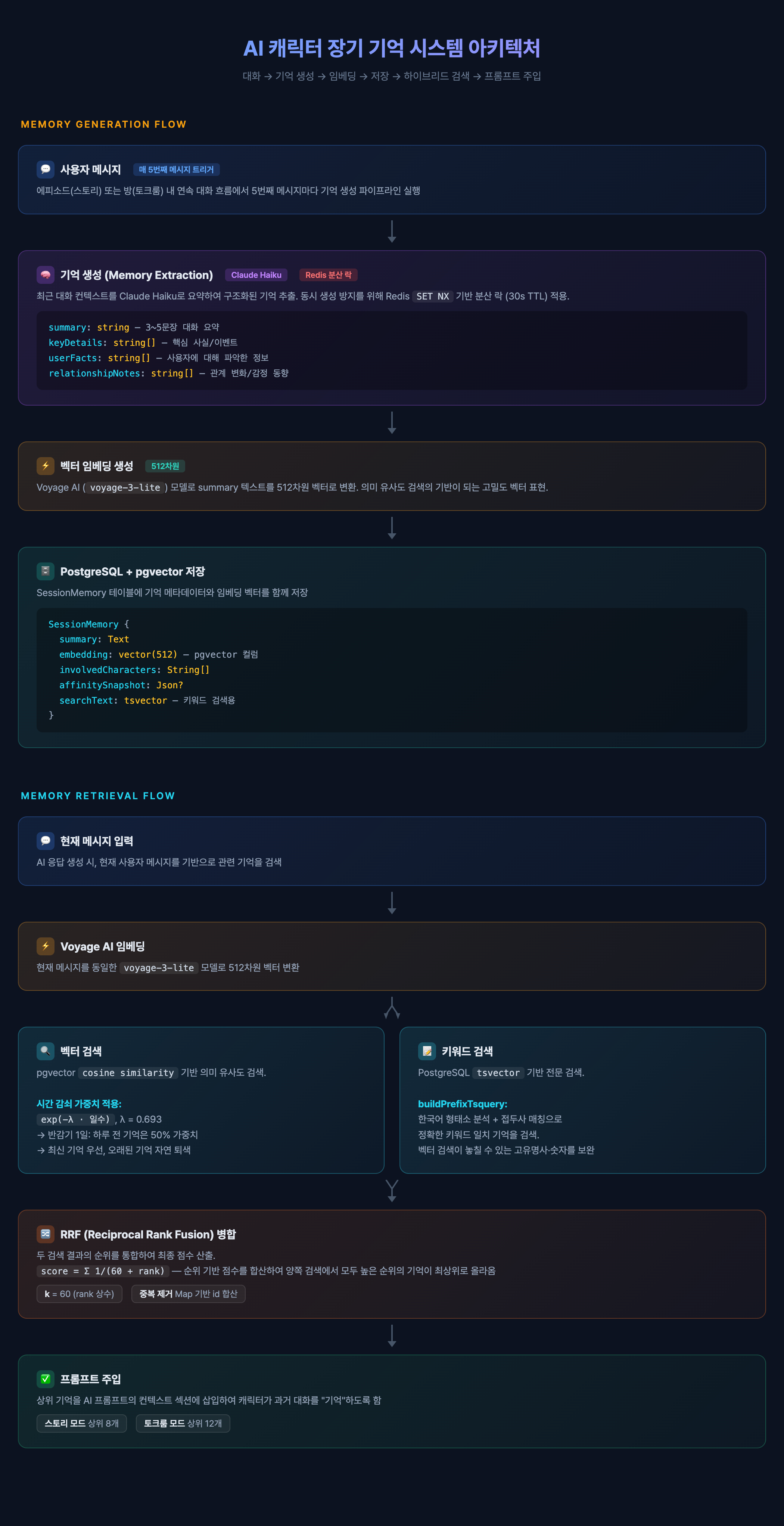
Task: Select the 스토리 모드 상위 8개 chip
Action: click(82, 1423)
